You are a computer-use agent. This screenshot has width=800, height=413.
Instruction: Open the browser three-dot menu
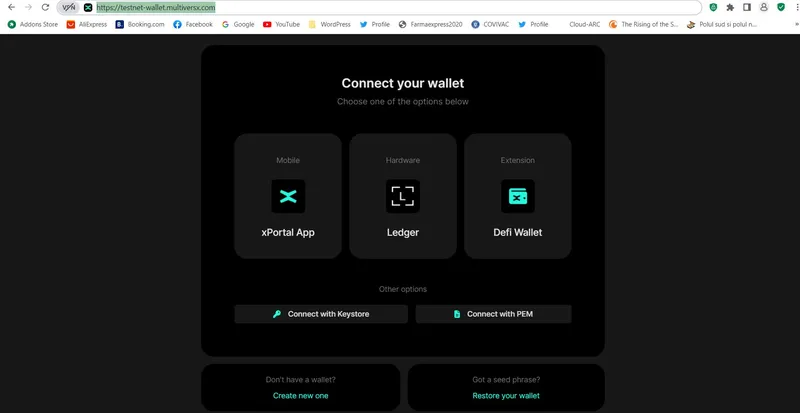[797, 7]
